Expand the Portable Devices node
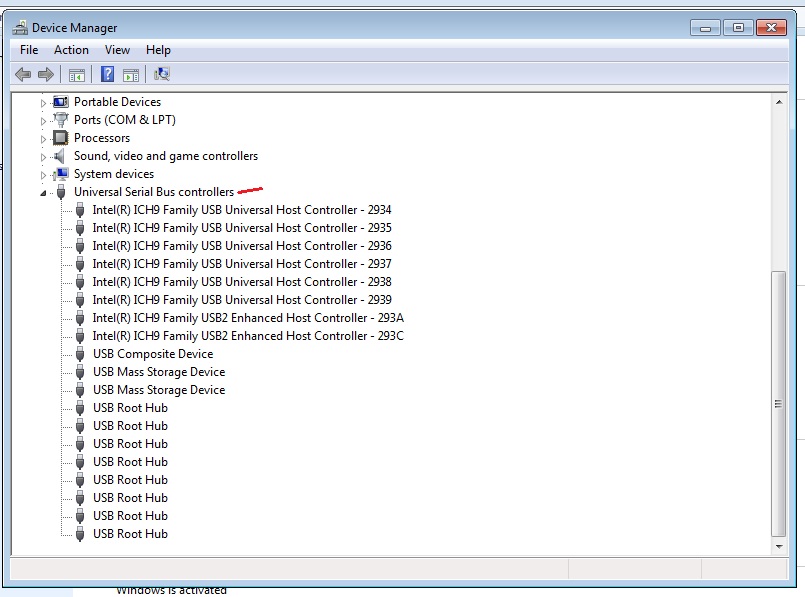The image size is (805, 597). tap(43, 103)
